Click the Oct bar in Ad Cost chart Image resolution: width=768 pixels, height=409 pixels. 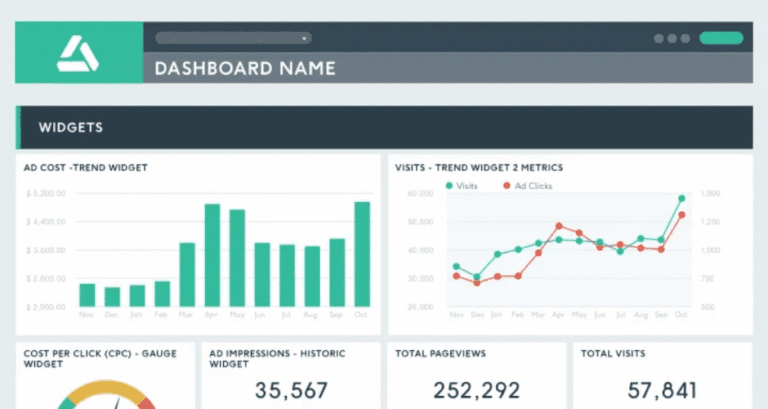[x=362, y=254]
